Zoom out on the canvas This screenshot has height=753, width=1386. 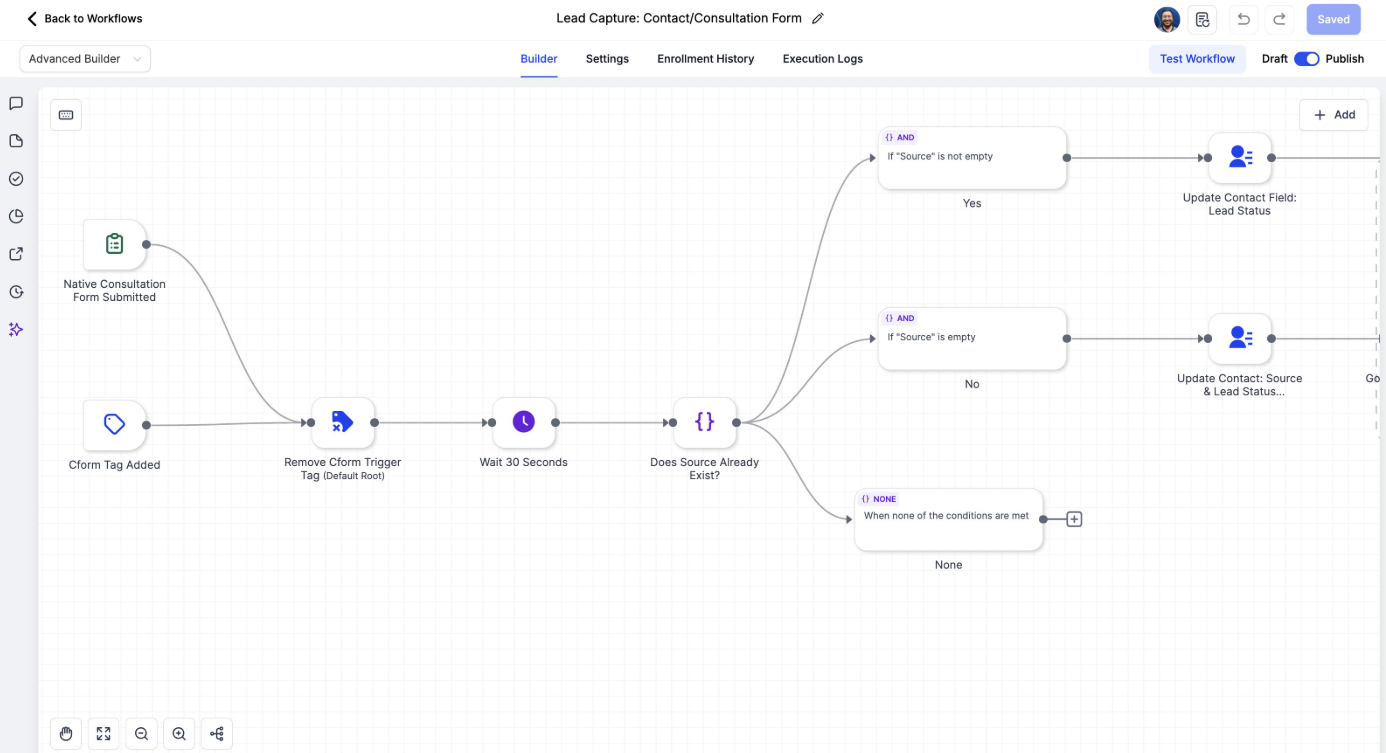coord(142,734)
